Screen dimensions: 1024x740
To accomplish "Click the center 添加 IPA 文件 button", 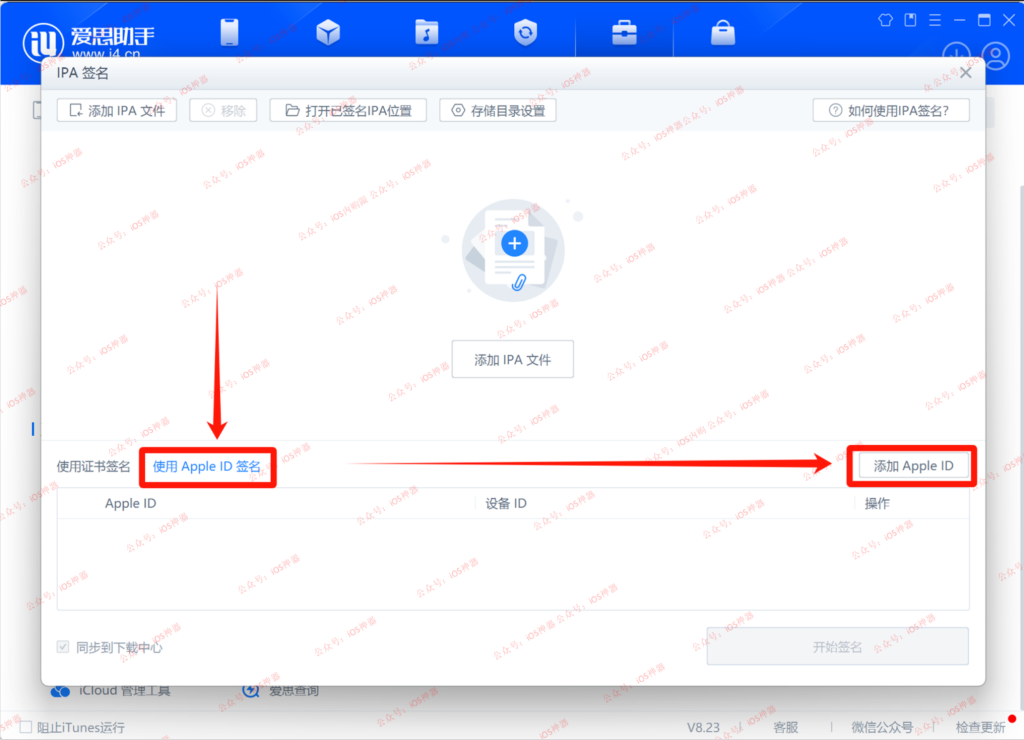I will click(513, 359).
